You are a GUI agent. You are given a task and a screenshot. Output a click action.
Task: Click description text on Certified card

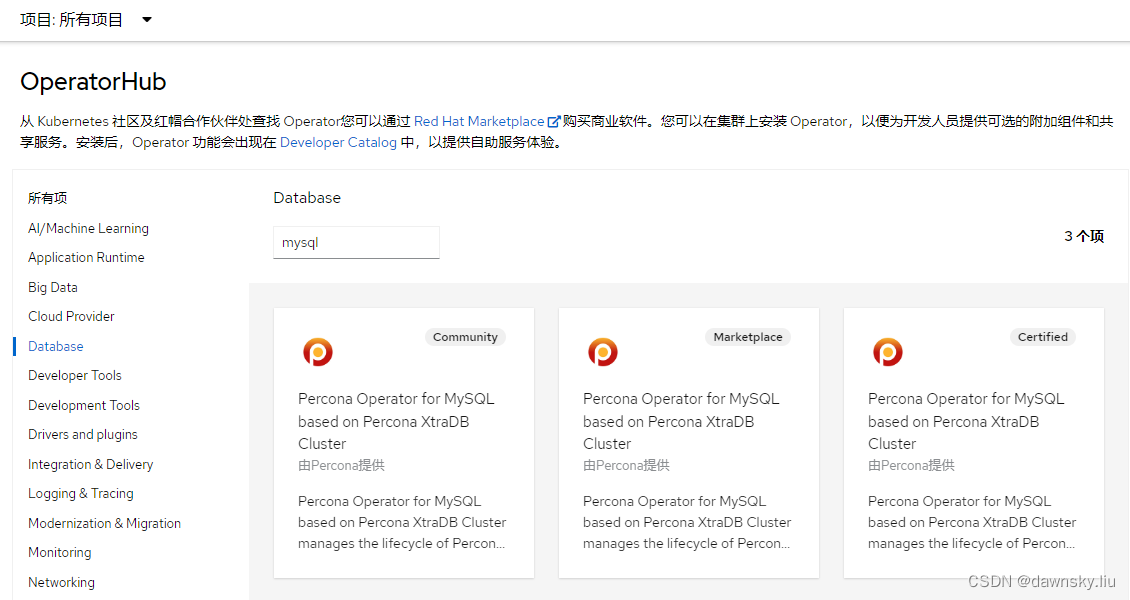[971, 522]
